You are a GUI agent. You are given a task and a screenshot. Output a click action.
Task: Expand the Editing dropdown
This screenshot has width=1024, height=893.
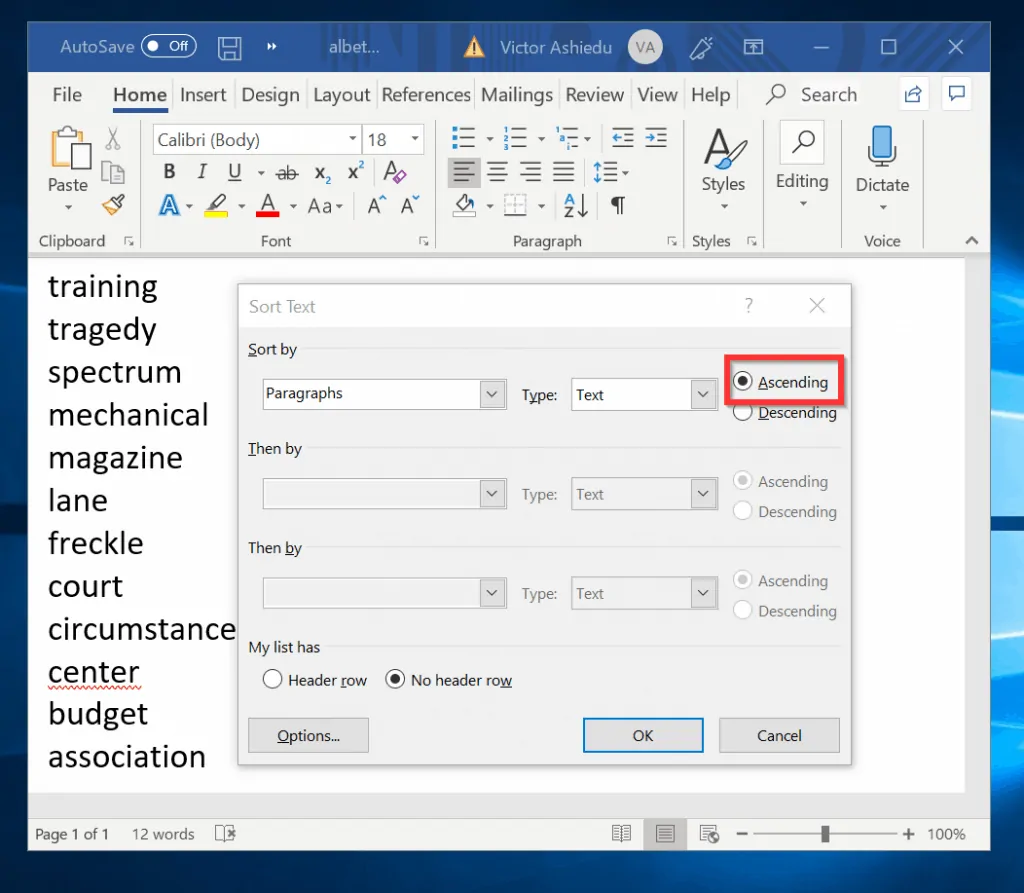(x=803, y=204)
